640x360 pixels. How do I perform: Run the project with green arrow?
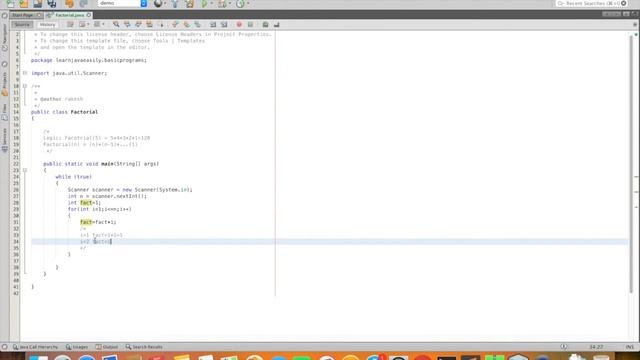pyautogui.click(x=204, y=4)
